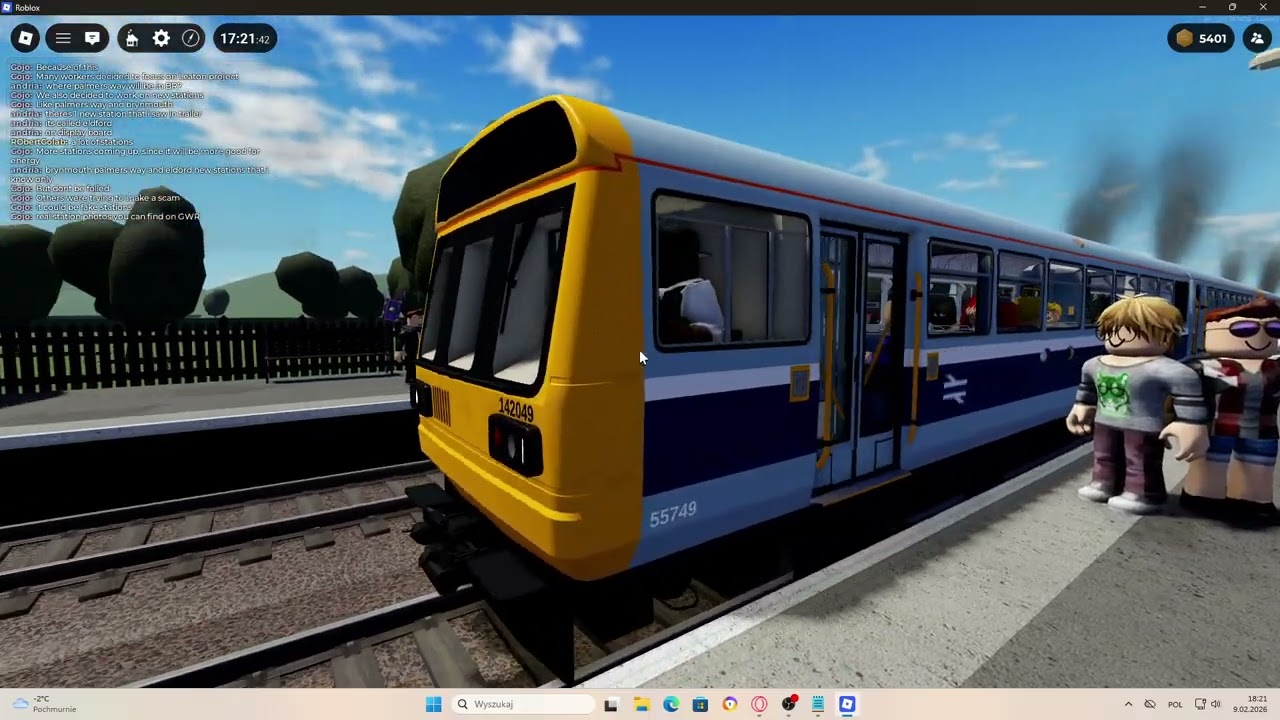The height and width of the screenshot is (720, 1280).
Task: Open the Windows Start menu
Action: [x=433, y=704]
